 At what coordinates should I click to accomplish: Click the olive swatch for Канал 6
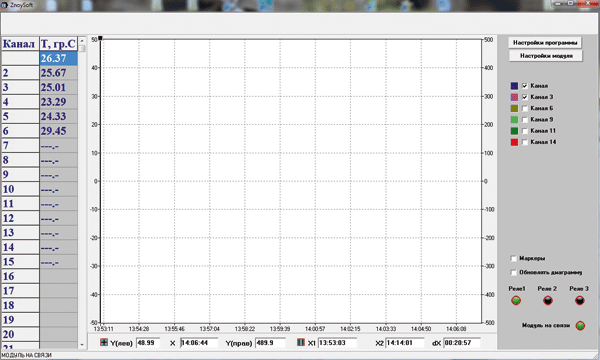[514, 108]
